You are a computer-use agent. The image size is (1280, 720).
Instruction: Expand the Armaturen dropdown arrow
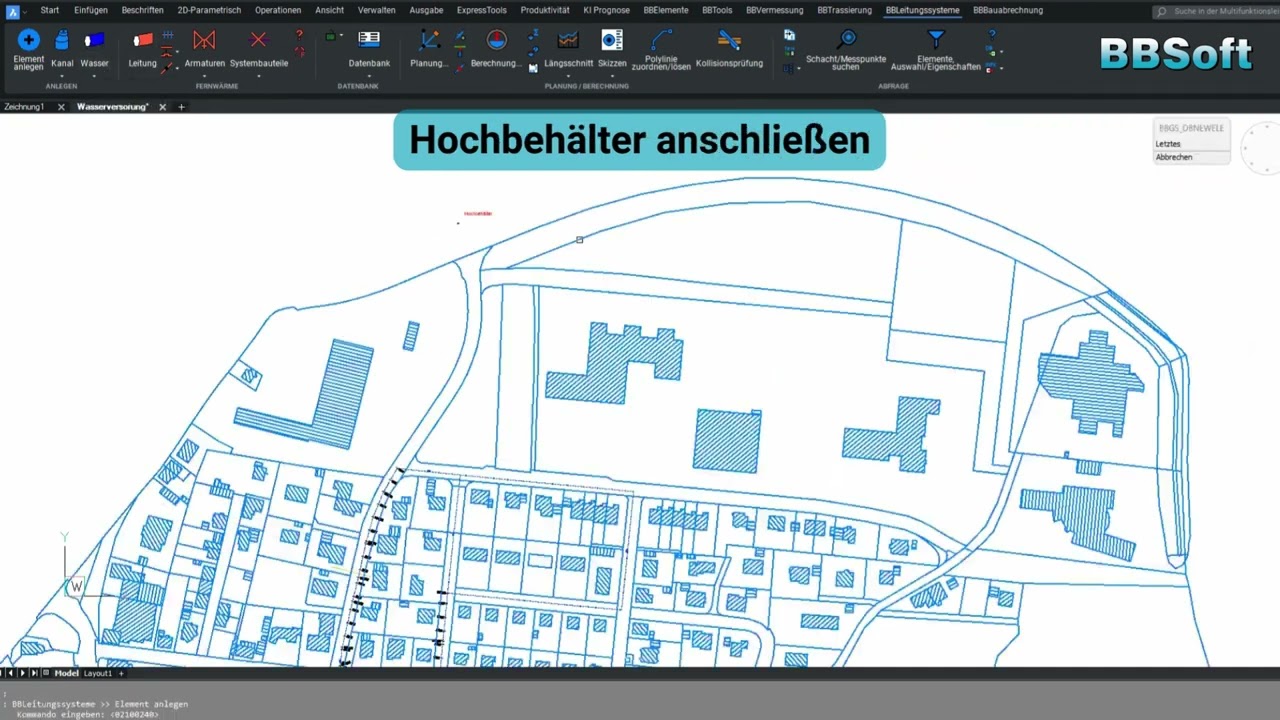pyautogui.click(x=204, y=76)
